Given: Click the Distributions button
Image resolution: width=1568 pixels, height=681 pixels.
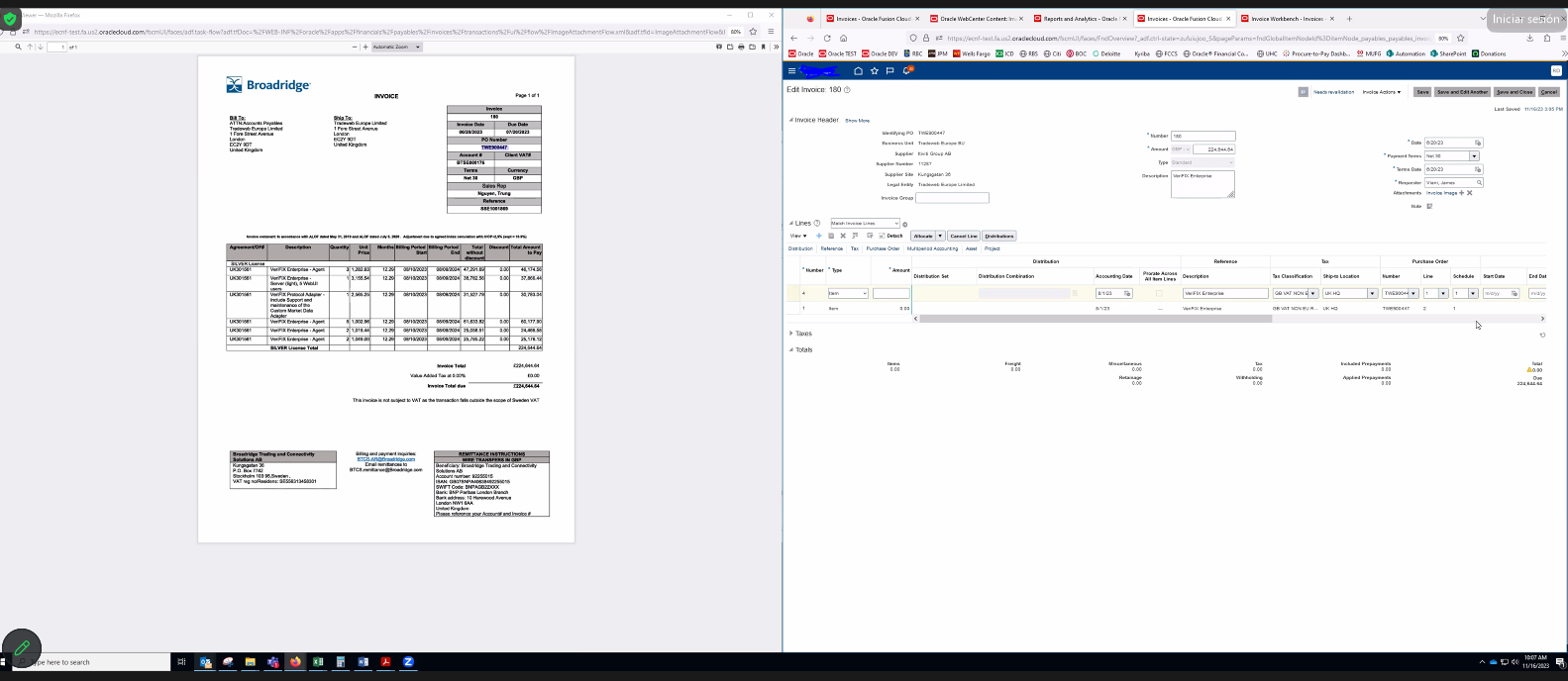Looking at the screenshot, I should [999, 236].
